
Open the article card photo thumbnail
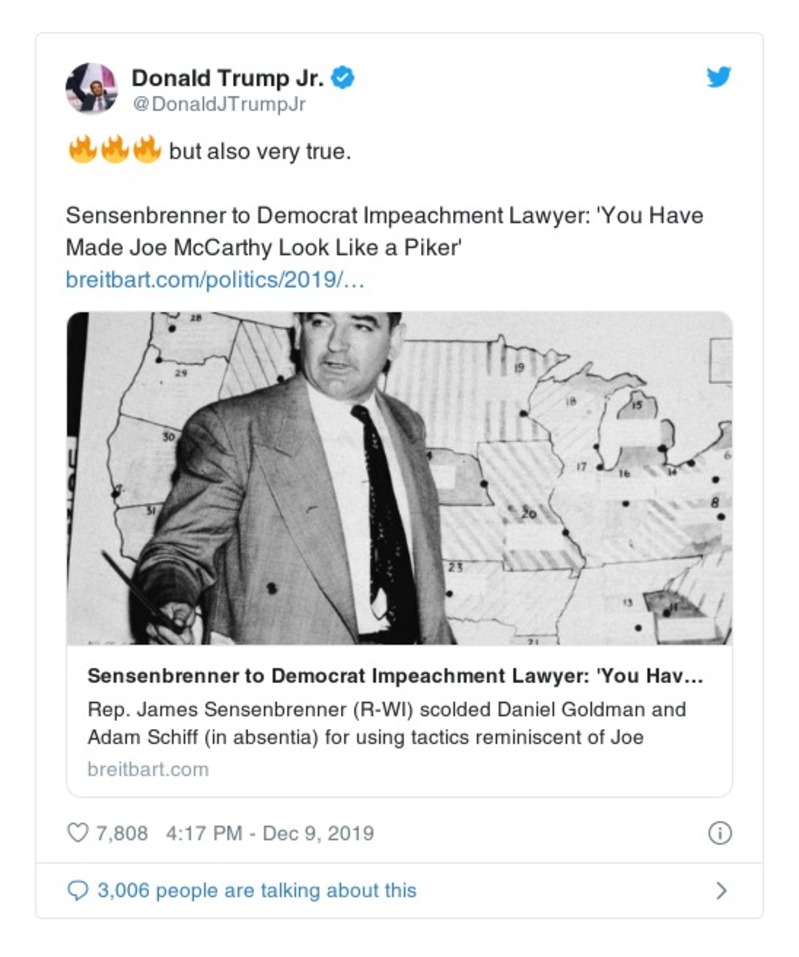click(399, 478)
